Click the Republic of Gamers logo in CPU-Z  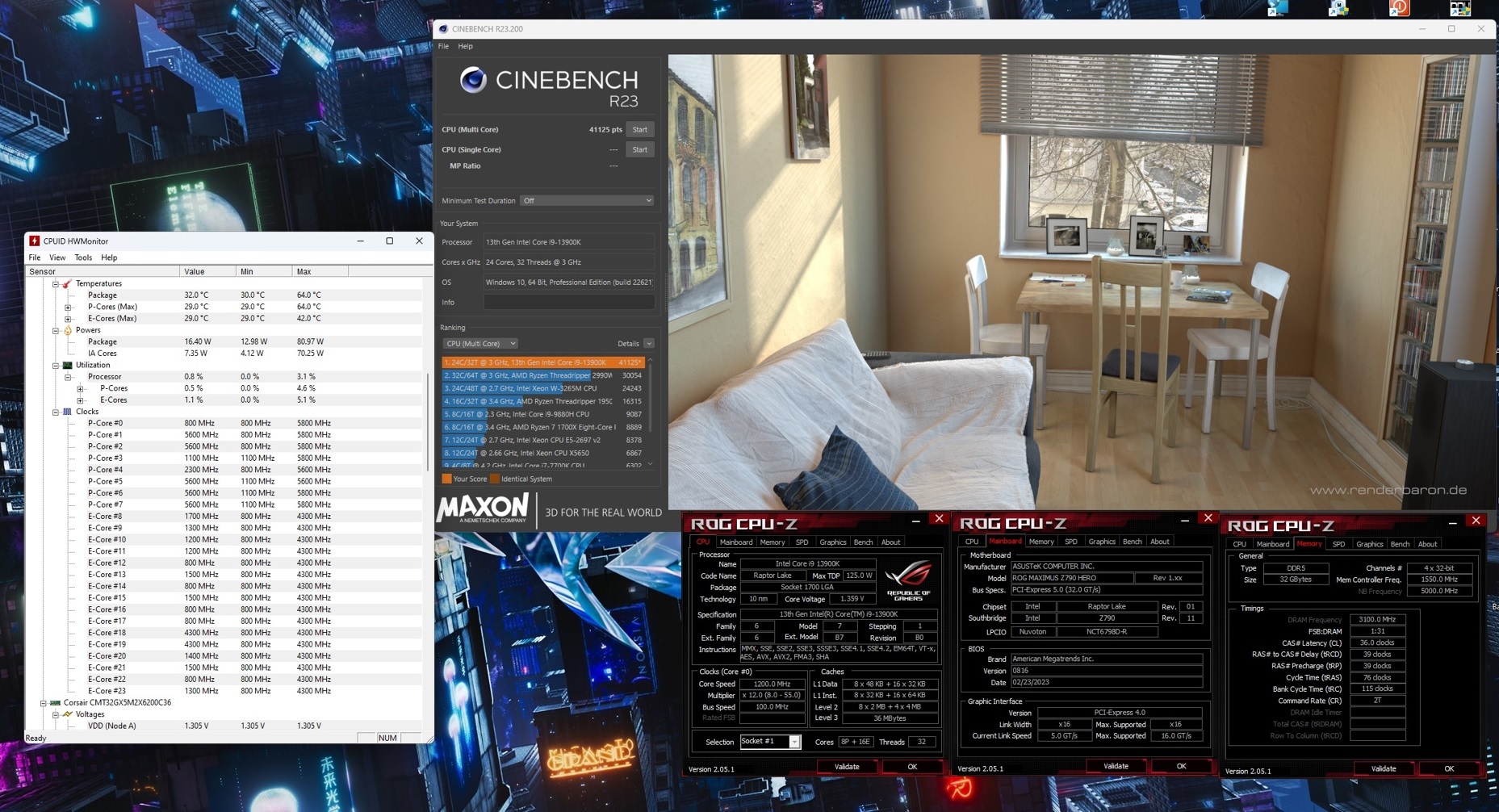pos(908,581)
